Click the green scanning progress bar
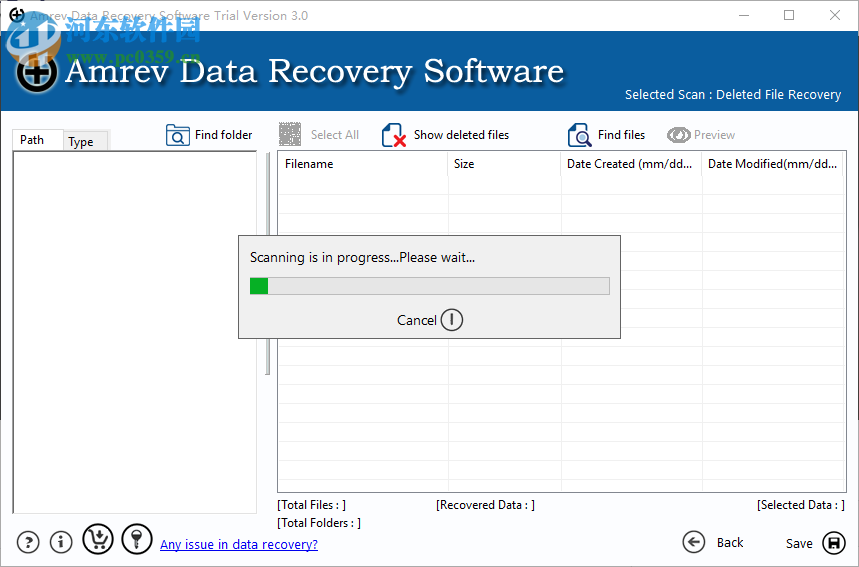This screenshot has height=567, width=859. (x=430, y=286)
